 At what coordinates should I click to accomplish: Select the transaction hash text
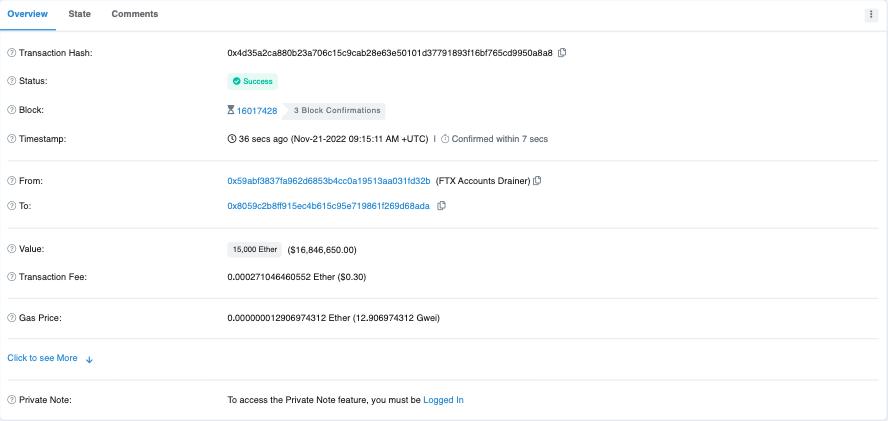390,53
